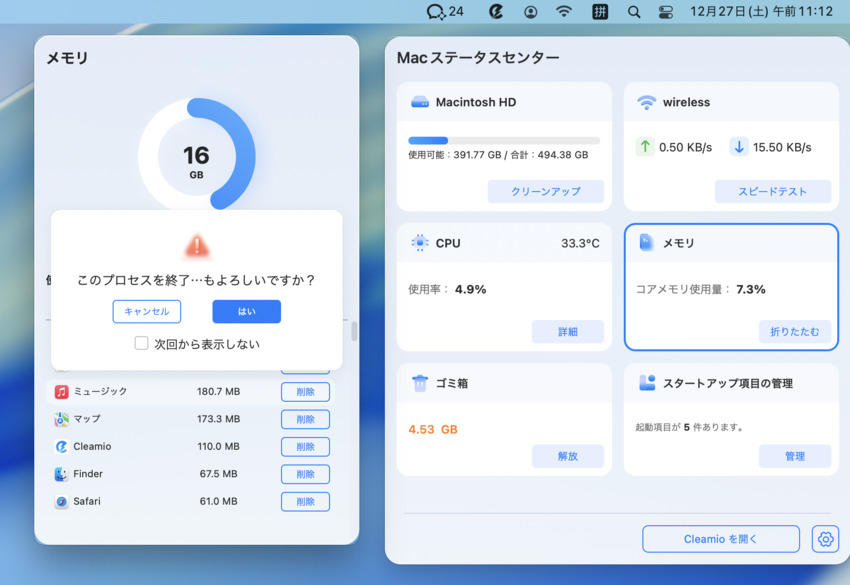Viewport: 850px width, 585px height.
Task: Click the ミュージック music note icon
Action: coord(63,391)
